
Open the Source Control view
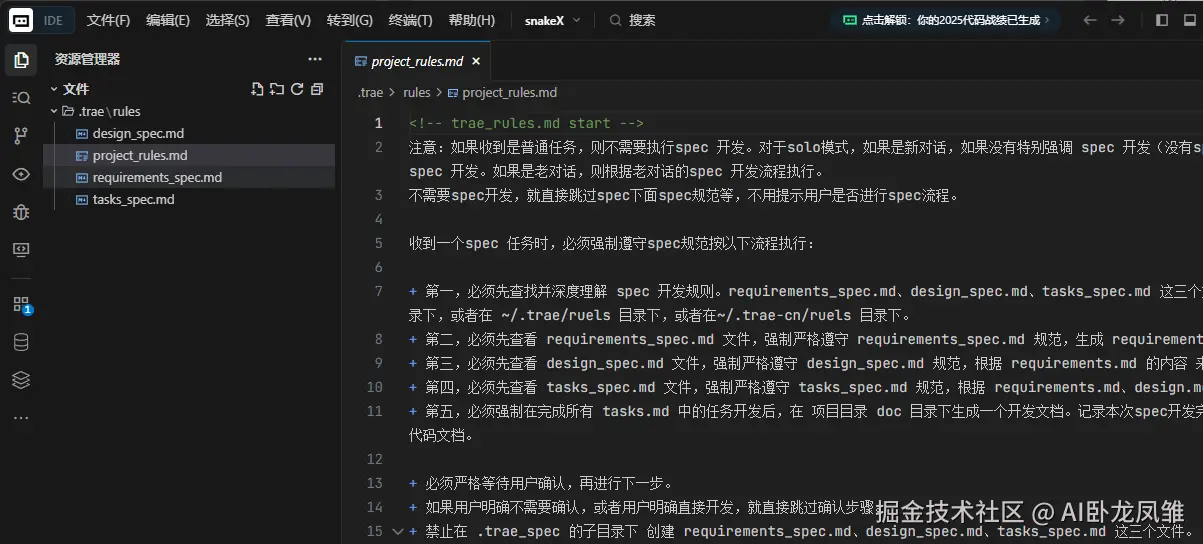point(21,136)
